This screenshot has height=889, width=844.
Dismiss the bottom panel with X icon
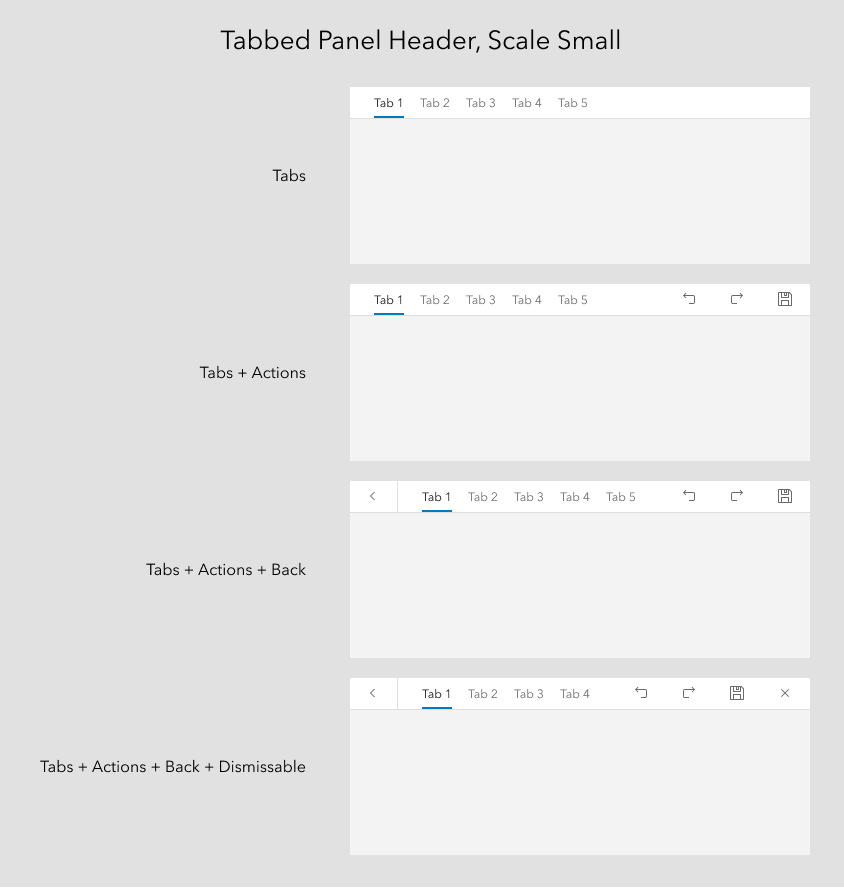click(x=784, y=693)
